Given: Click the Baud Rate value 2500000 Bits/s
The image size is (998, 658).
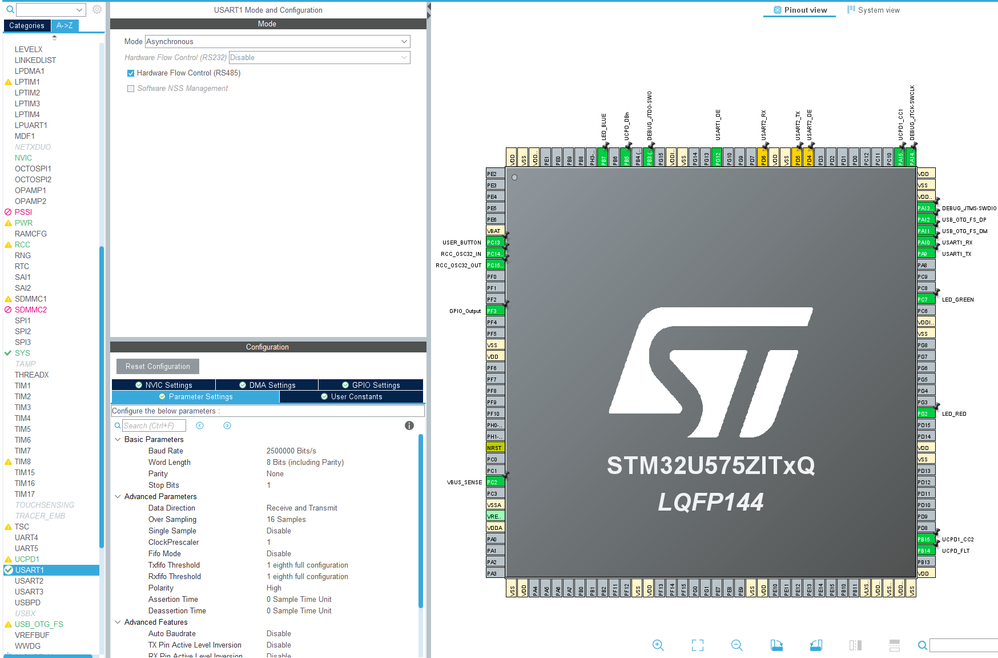Looking at the screenshot, I should (x=291, y=451).
